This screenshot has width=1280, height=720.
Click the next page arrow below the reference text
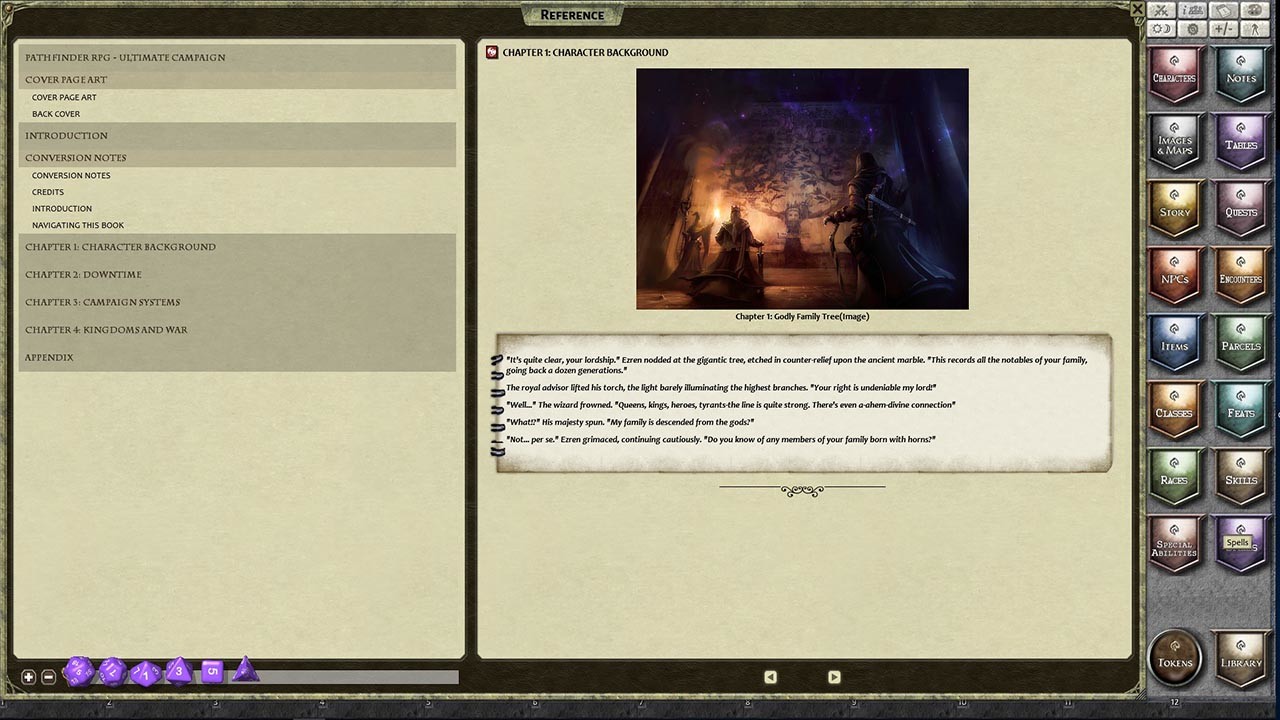click(x=833, y=677)
